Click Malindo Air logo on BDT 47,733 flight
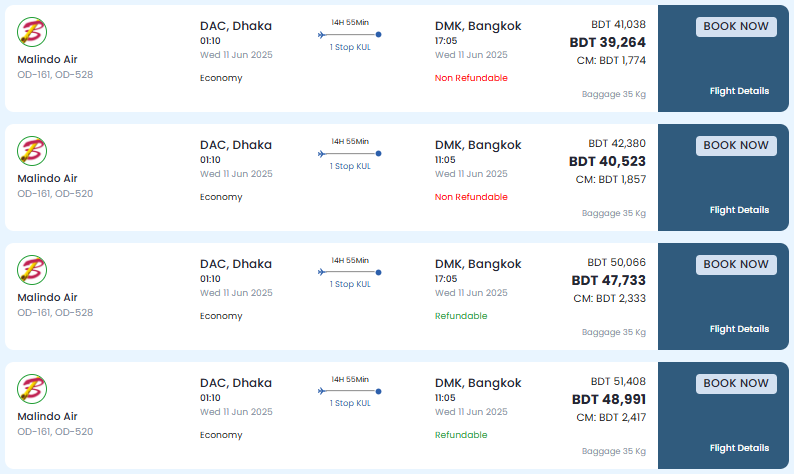 [x=32, y=270]
